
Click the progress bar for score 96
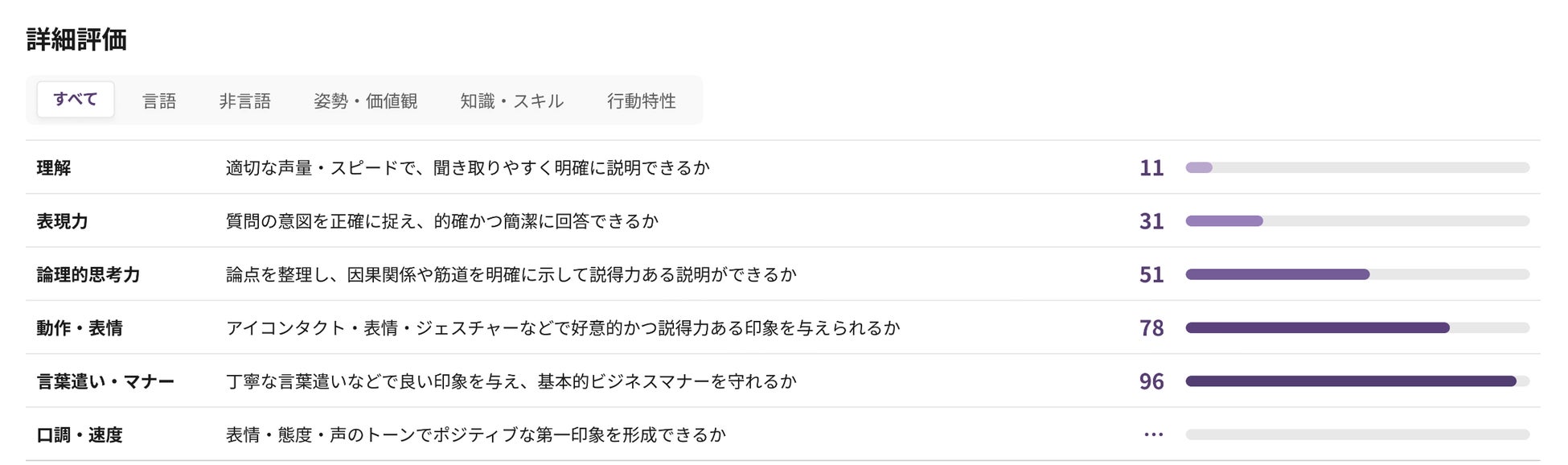click(1357, 381)
